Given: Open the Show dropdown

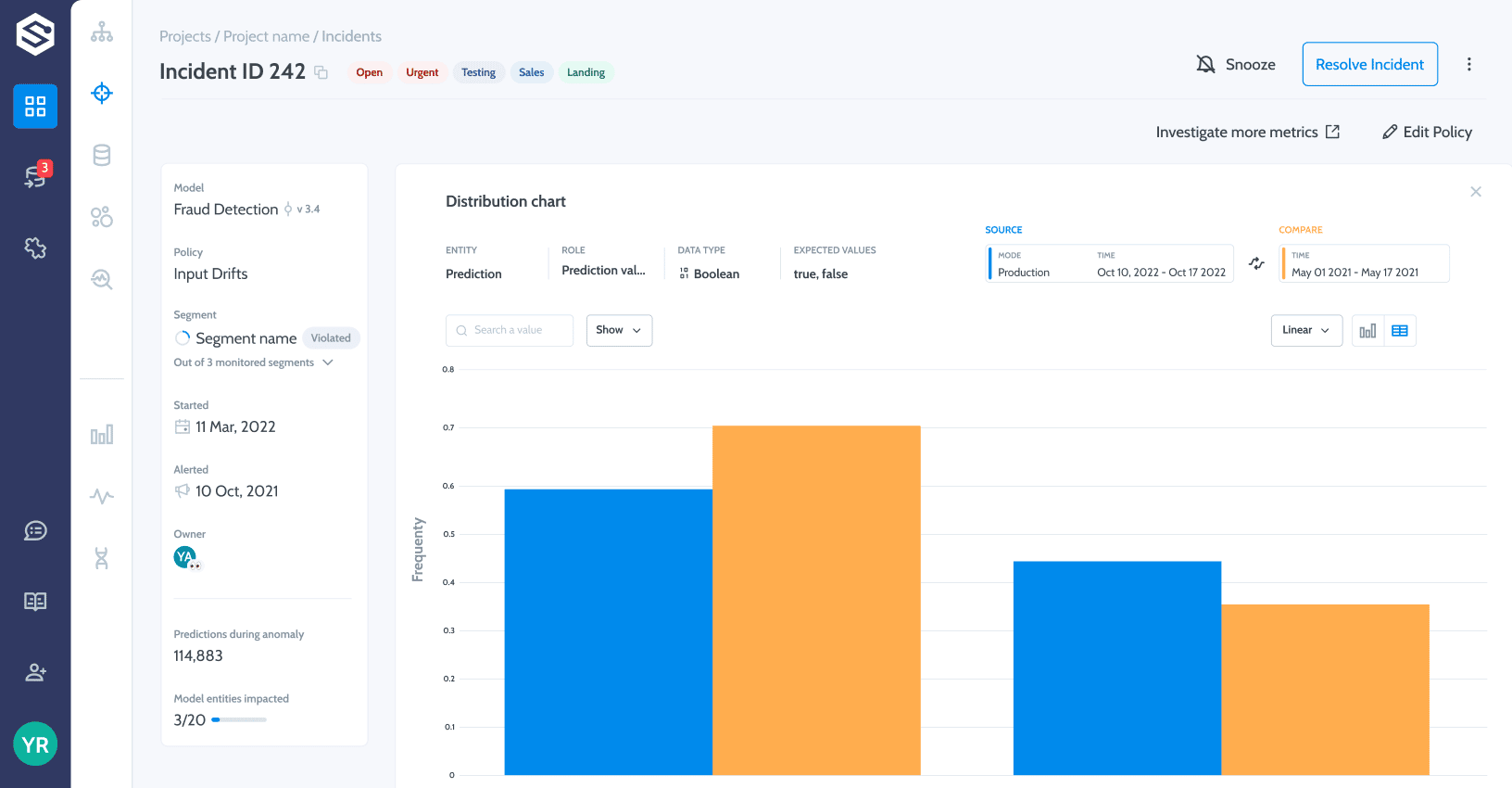Looking at the screenshot, I should [x=619, y=330].
